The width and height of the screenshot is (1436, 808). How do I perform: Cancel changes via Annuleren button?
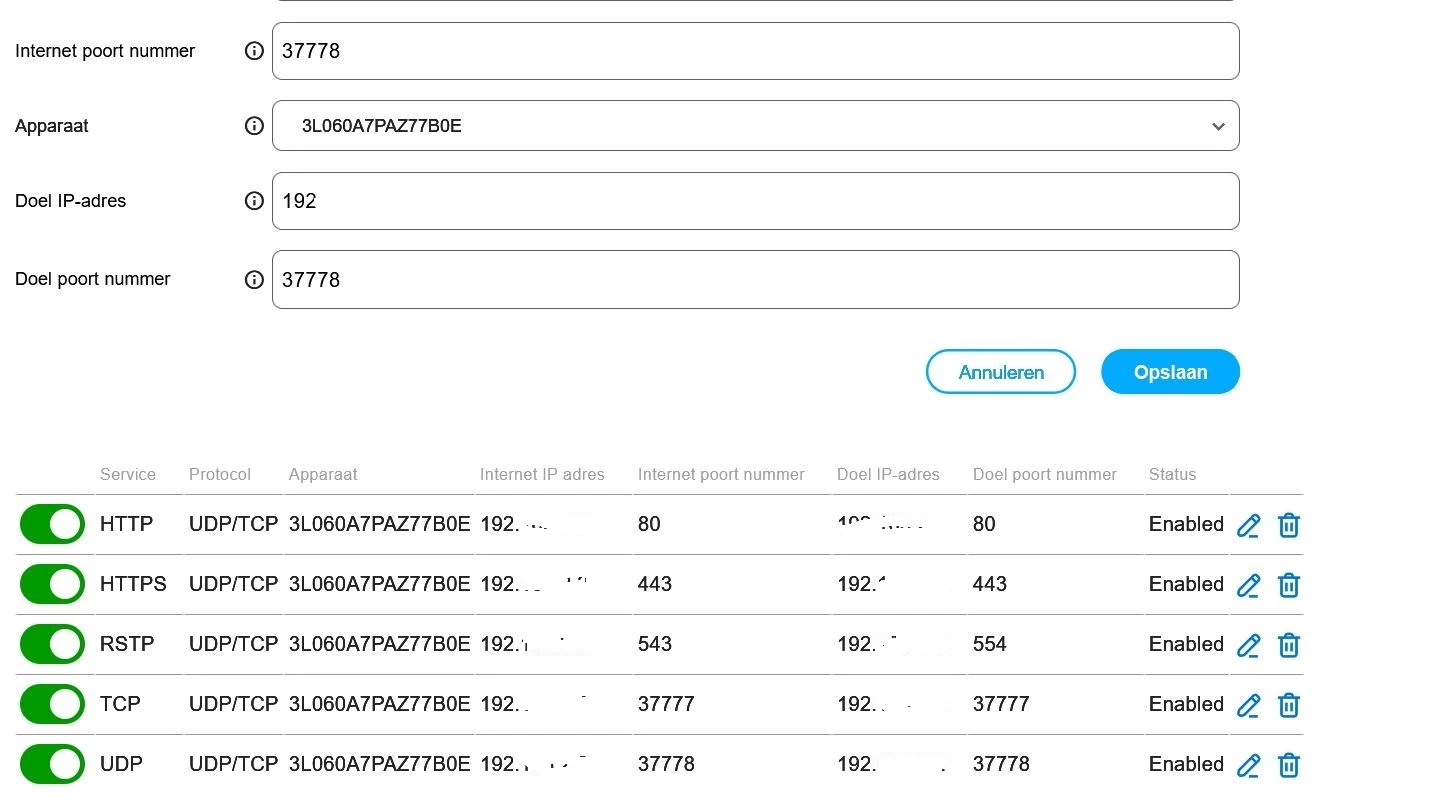click(1001, 372)
